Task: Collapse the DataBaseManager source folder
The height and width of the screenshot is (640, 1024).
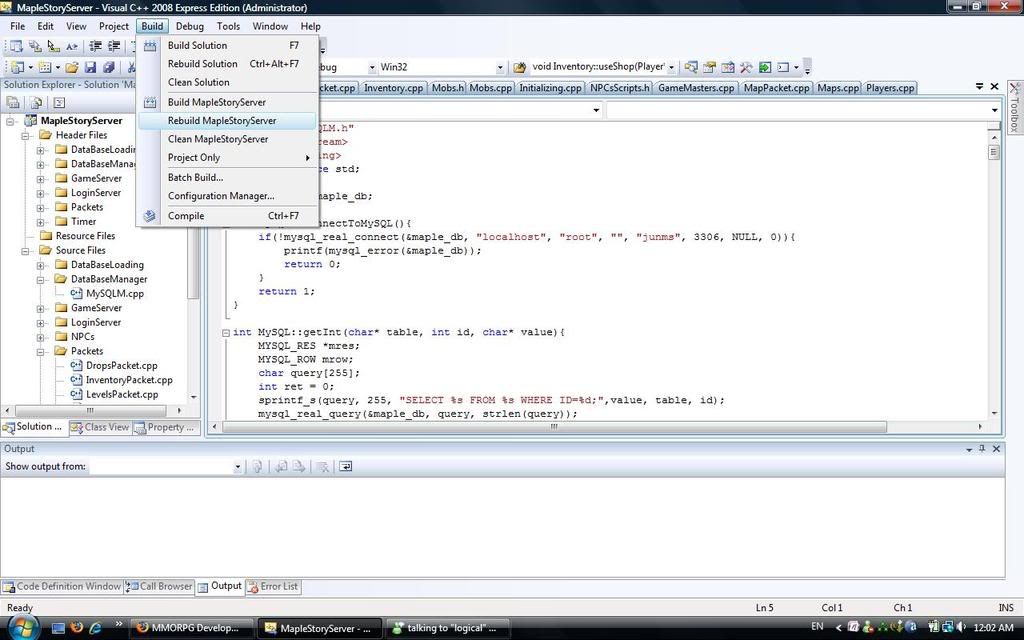Action: [x=41, y=279]
